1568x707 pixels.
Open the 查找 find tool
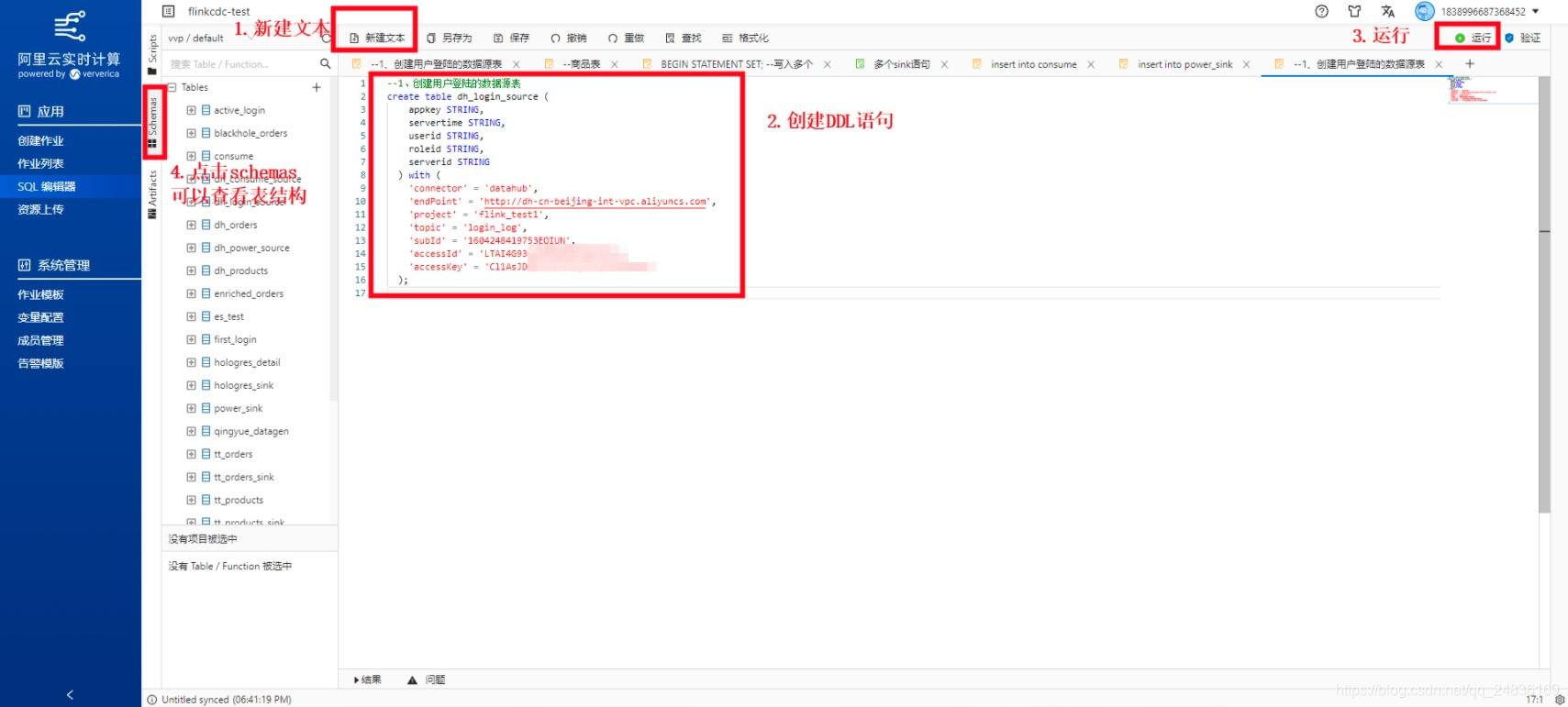[x=684, y=38]
